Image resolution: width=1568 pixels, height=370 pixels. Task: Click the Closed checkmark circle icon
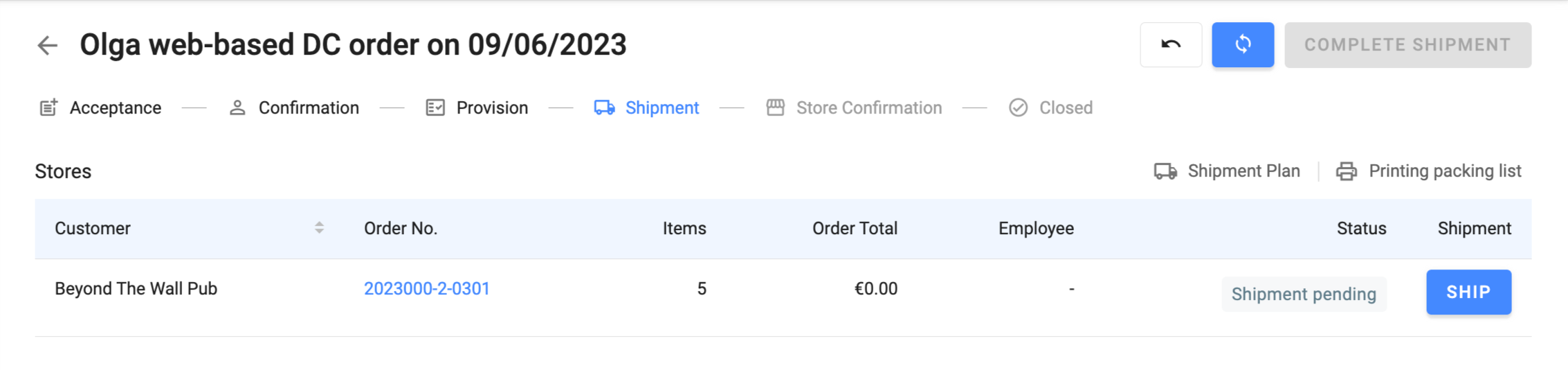coord(1018,108)
